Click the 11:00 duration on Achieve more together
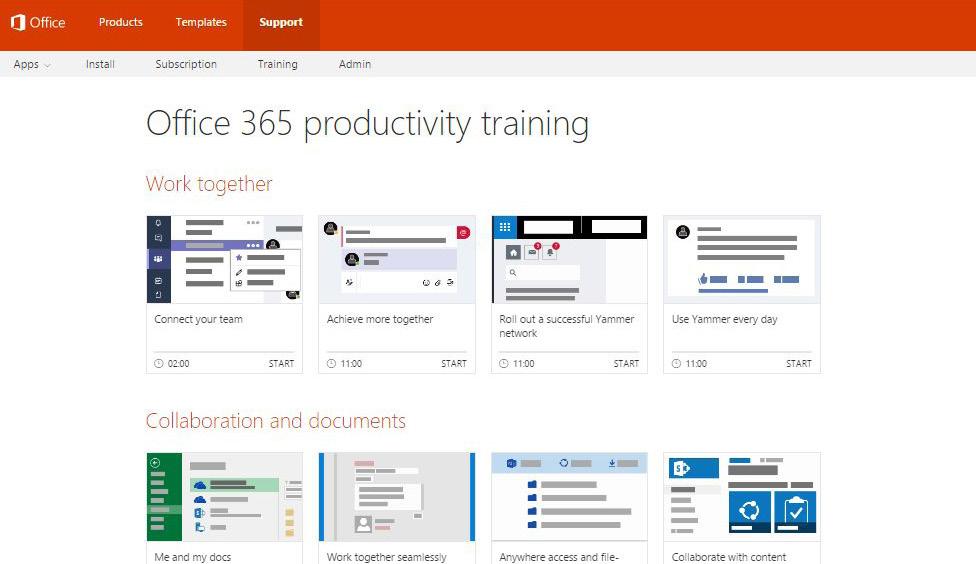 click(351, 364)
